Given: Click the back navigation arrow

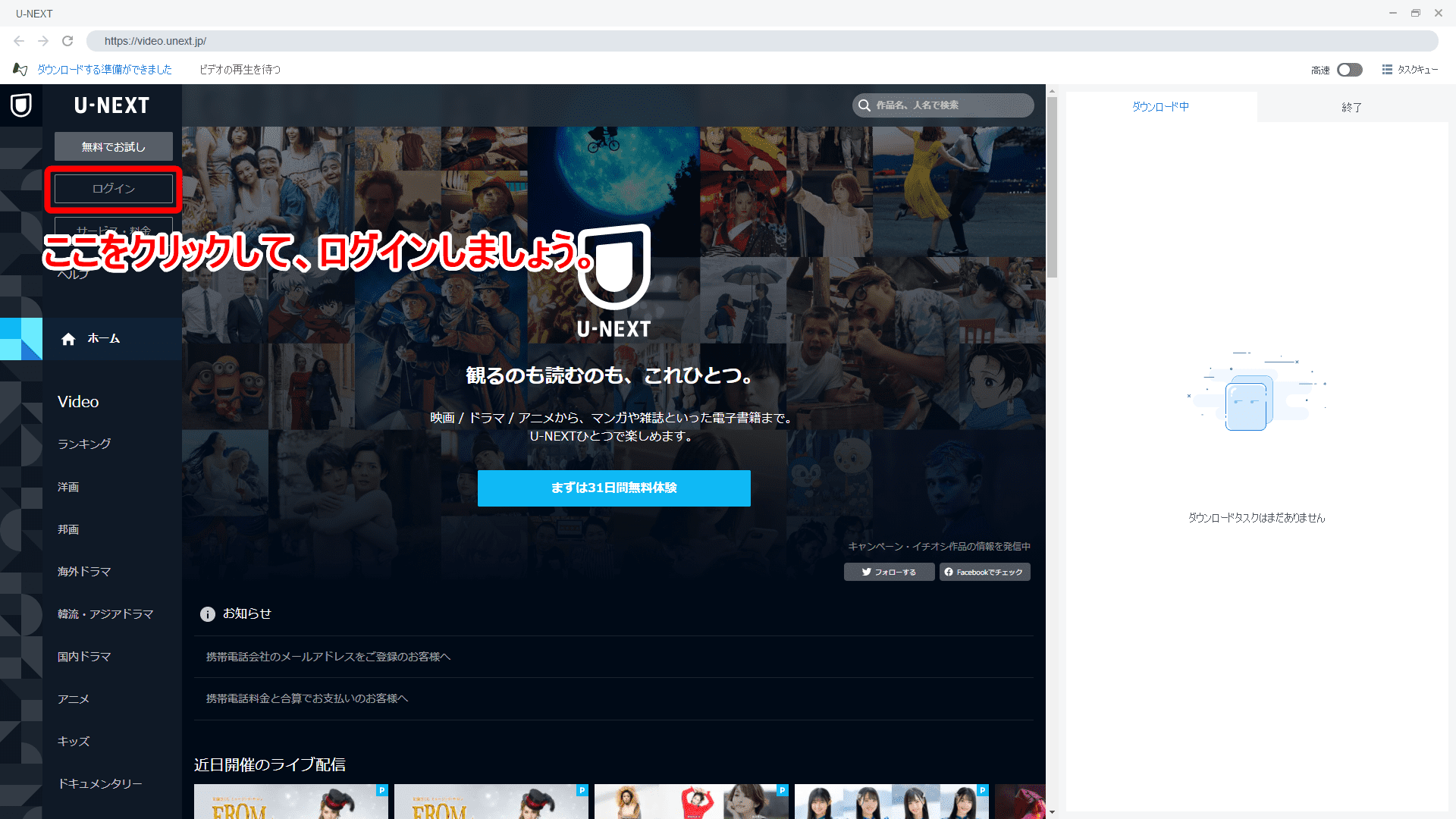Looking at the screenshot, I should click(x=17, y=41).
